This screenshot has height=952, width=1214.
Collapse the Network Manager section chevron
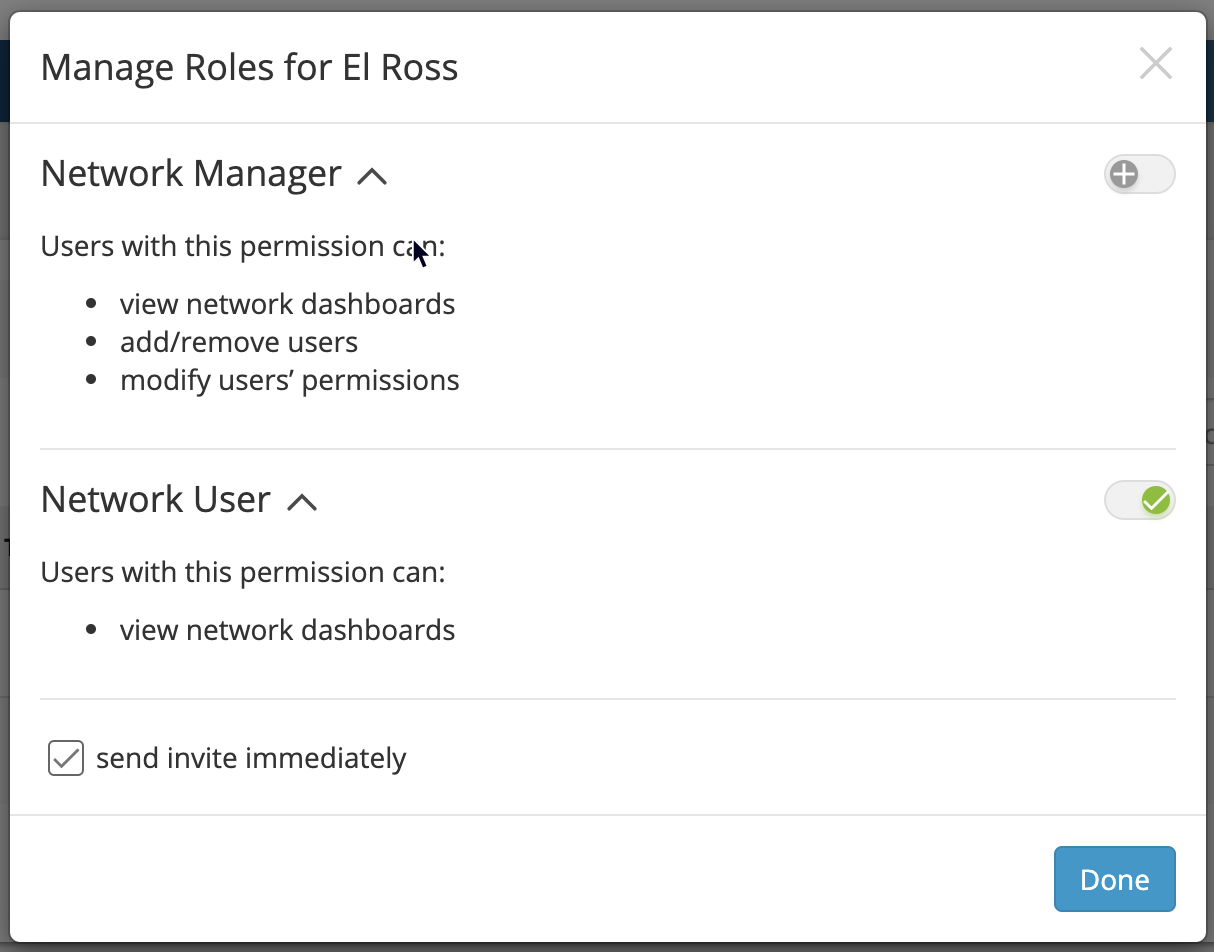point(372,177)
